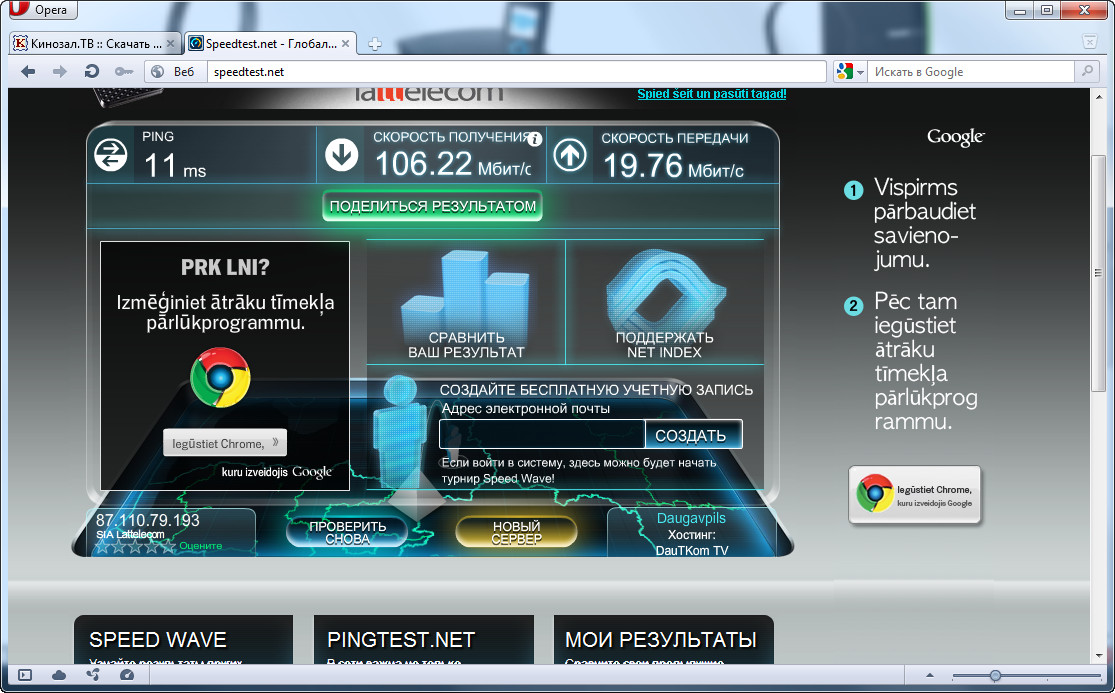Click the info icon near СКОРОСТЬ ПОЛУЧЕНИЯ
The image size is (1115, 693).
tap(535, 139)
